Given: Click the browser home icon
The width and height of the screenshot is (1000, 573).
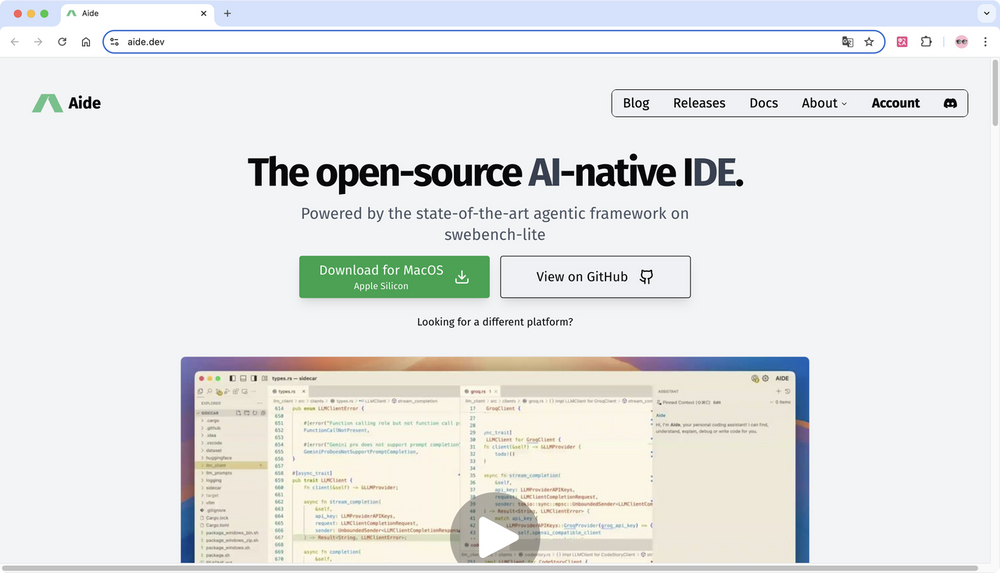Looking at the screenshot, I should click(x=86, y=42).
